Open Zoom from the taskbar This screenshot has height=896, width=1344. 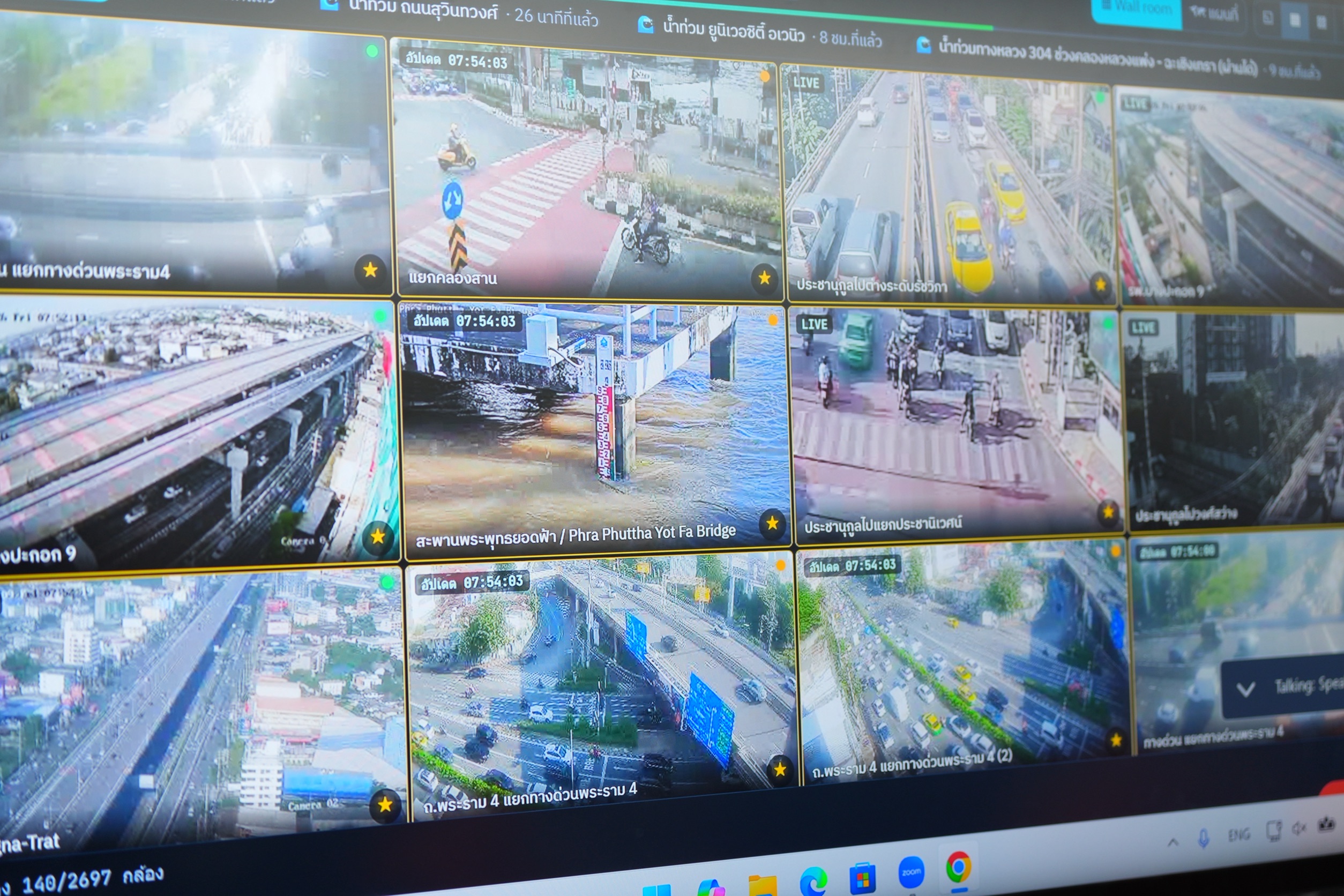[x=910, y=872]
